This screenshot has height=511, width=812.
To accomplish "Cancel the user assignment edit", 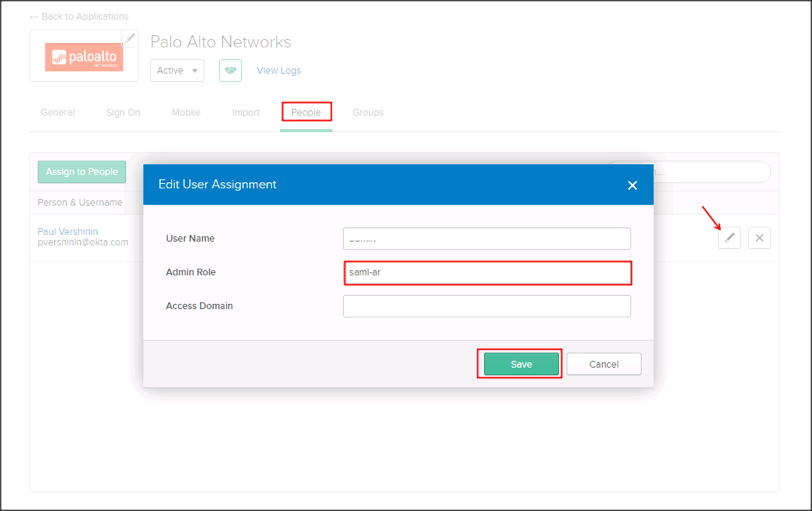I will tap(604, 364).
